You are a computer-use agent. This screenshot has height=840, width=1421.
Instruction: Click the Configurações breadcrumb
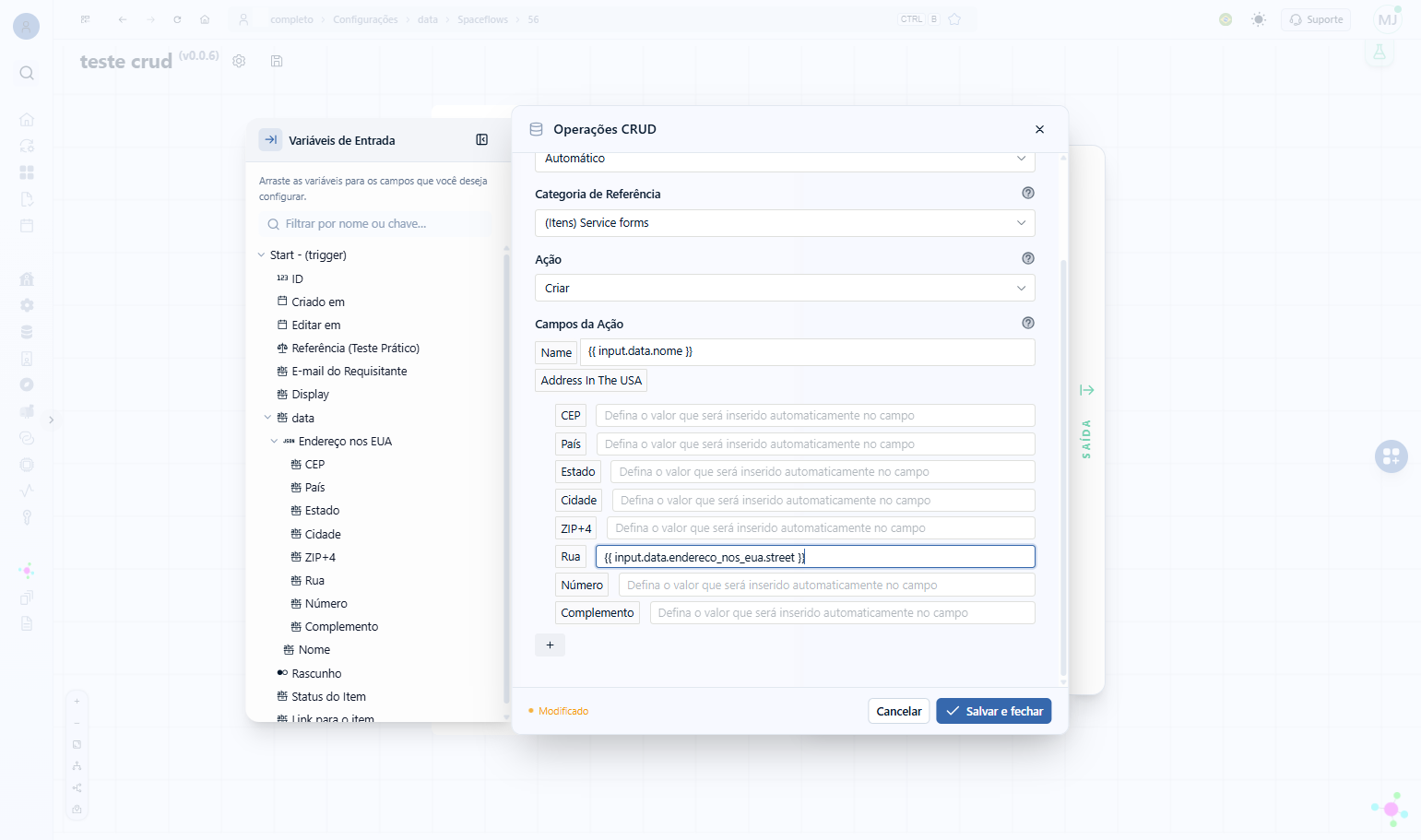[365, 19]
